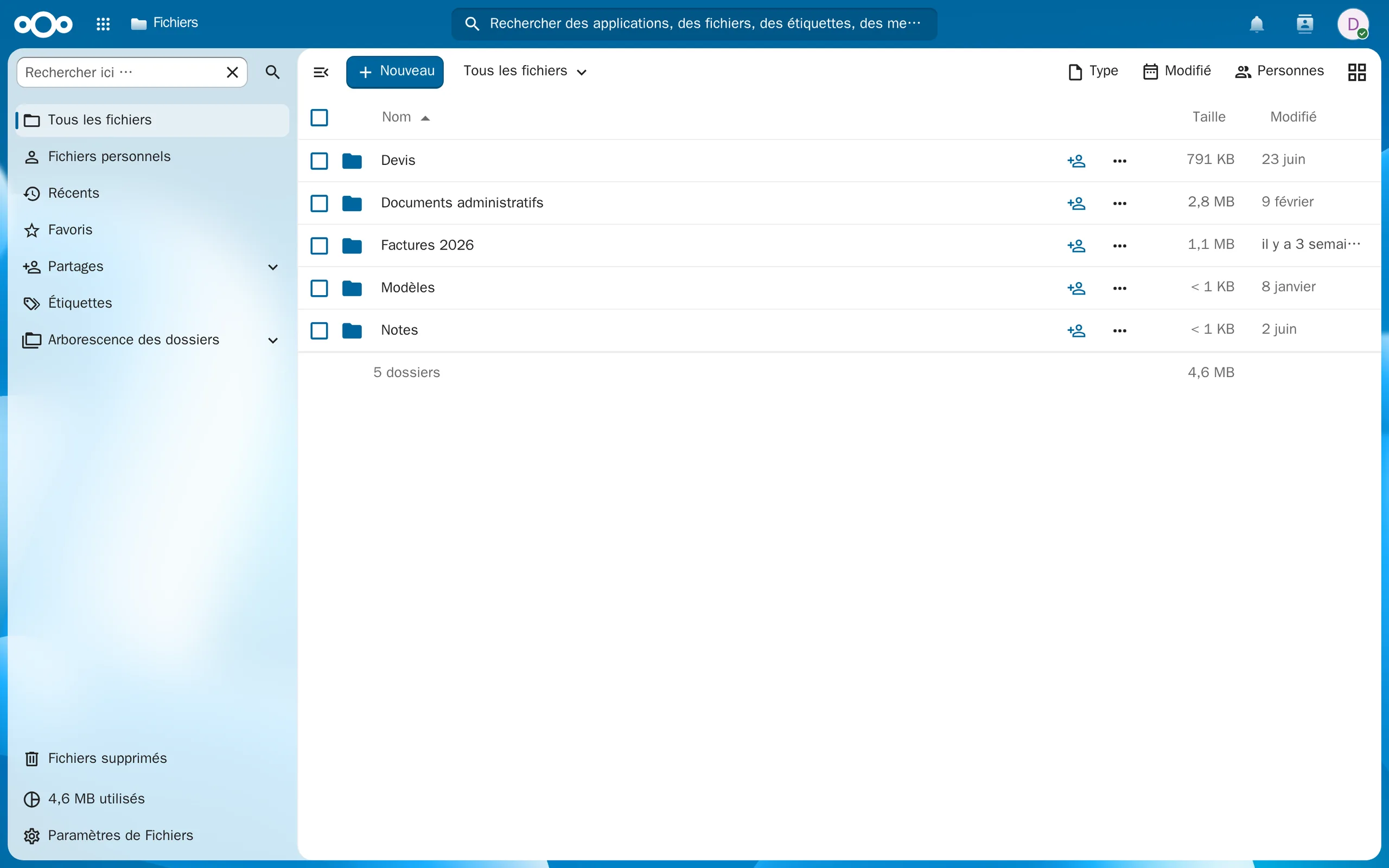Switch to grid view
The width and height of the screenshot is (1389, 868).
pyautogui.click(x=1357, y=72)
